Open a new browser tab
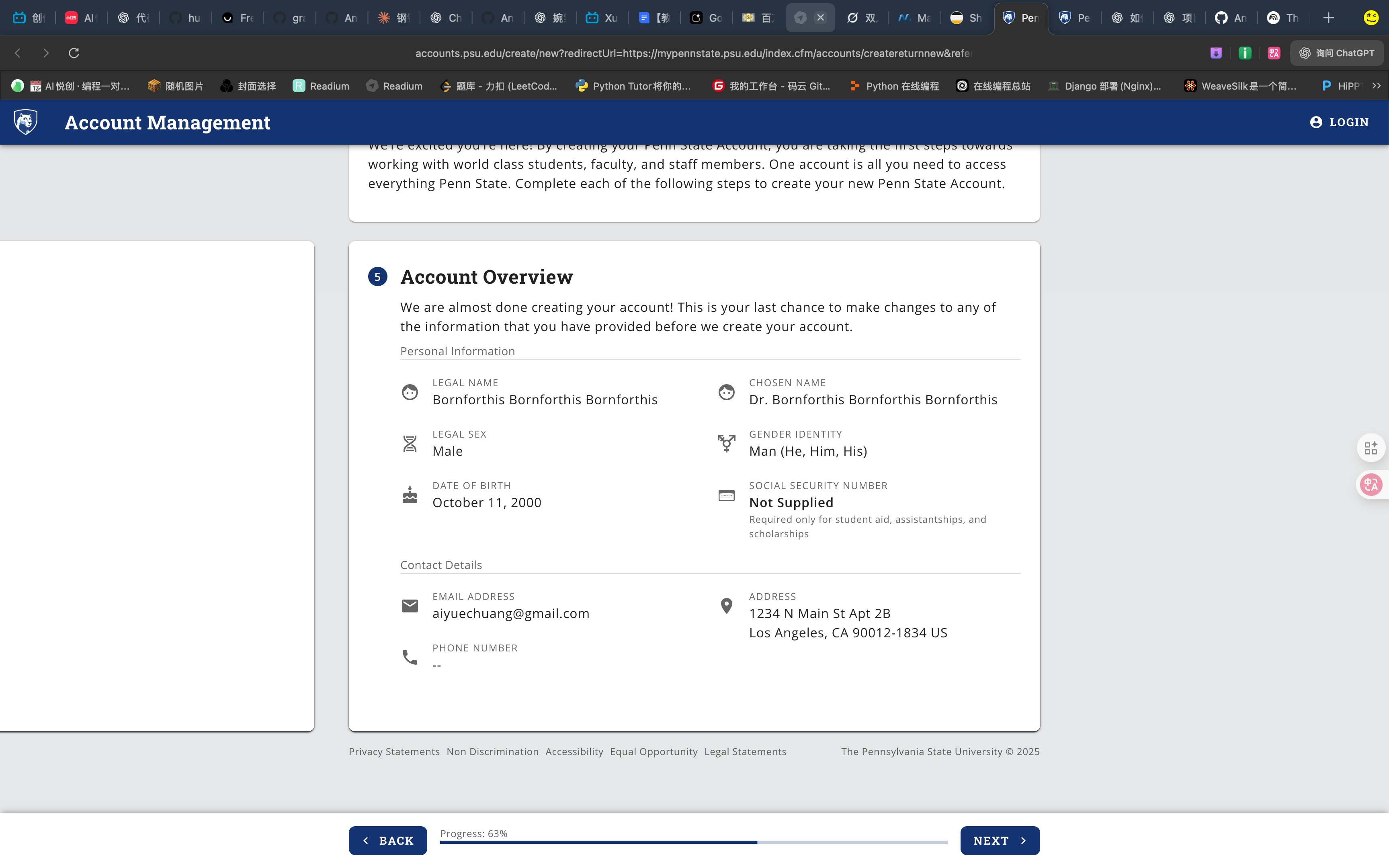Viewport: 1389px width, 868px height. 1329,18
